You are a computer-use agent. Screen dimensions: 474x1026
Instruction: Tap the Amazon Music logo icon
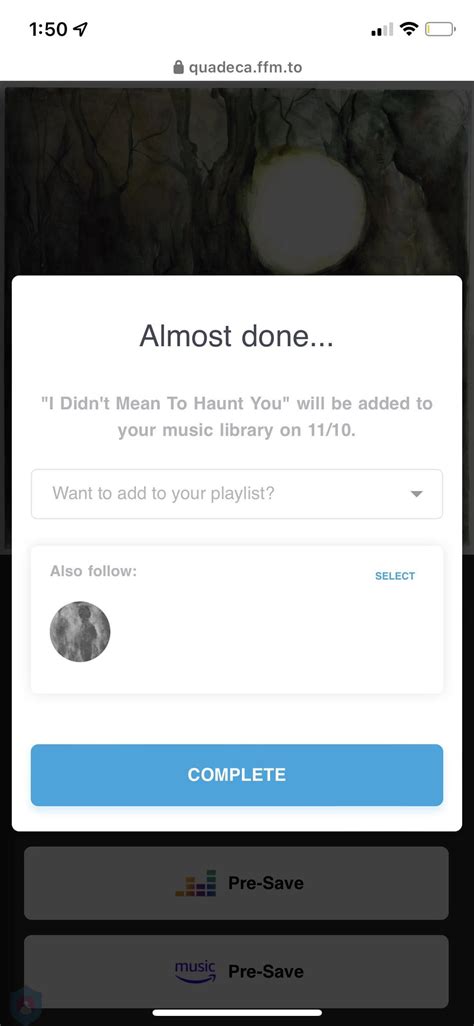(x=195, y=972)
